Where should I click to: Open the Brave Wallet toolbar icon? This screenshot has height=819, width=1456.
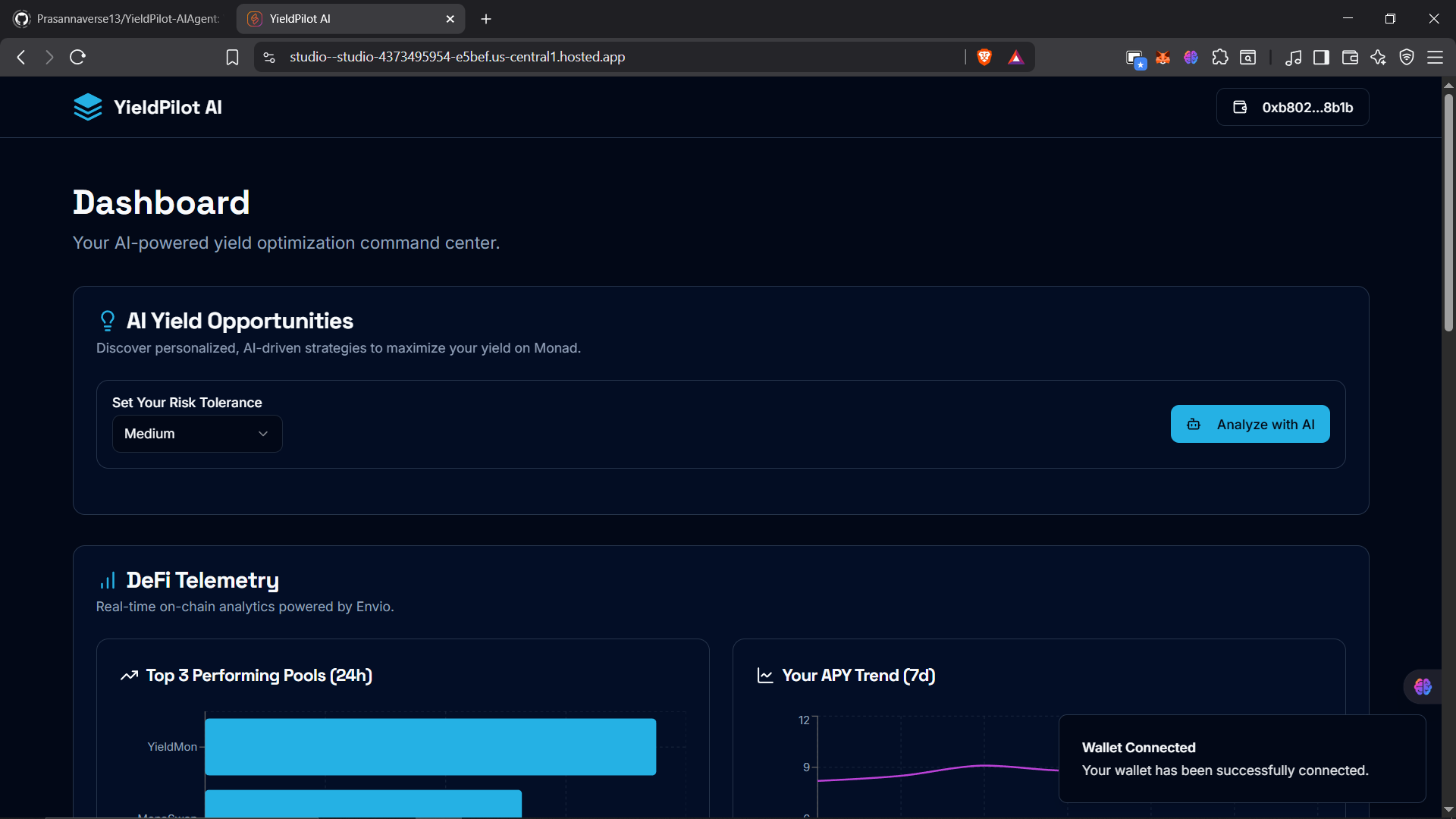[1350, 58]
